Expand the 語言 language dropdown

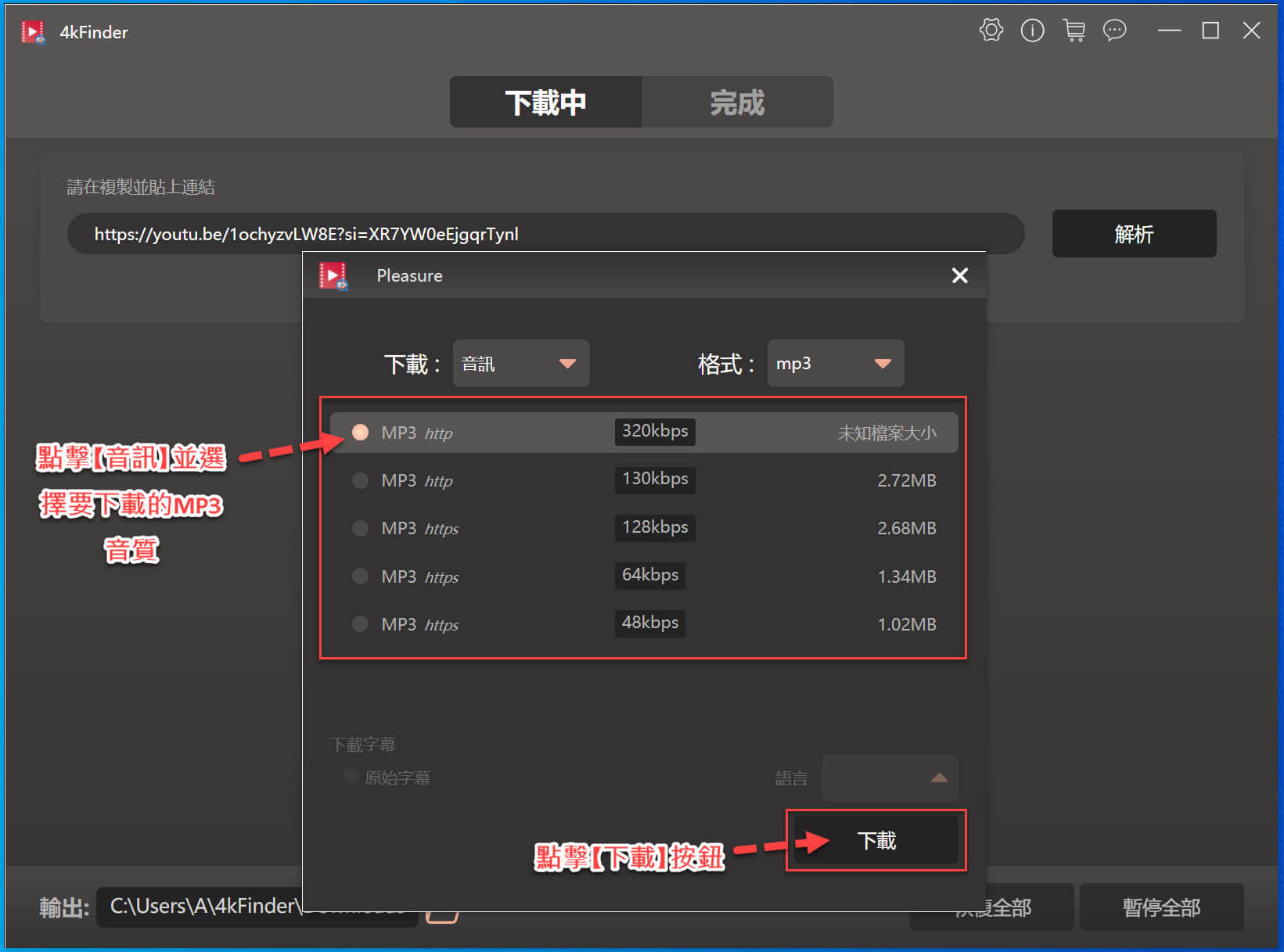[x=890, y=778]
